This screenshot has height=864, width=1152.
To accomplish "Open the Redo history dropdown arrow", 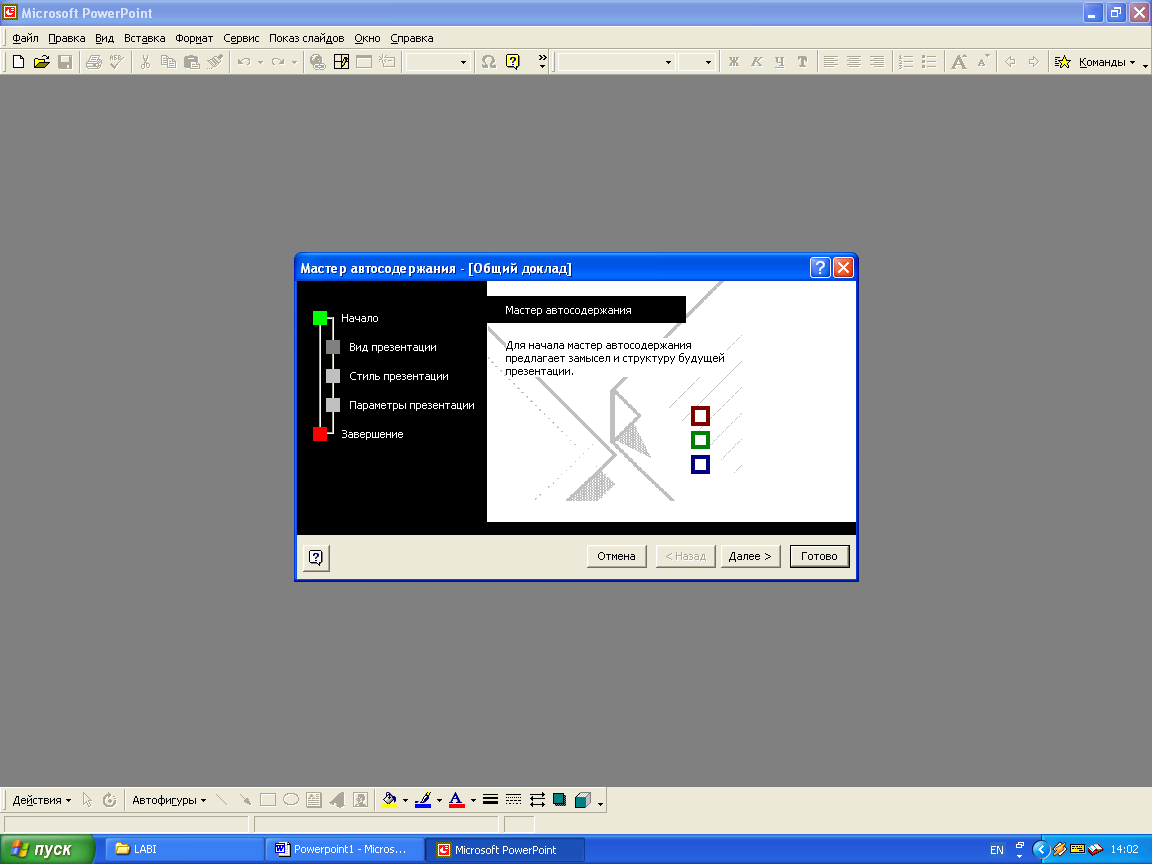I will [294, 62].
